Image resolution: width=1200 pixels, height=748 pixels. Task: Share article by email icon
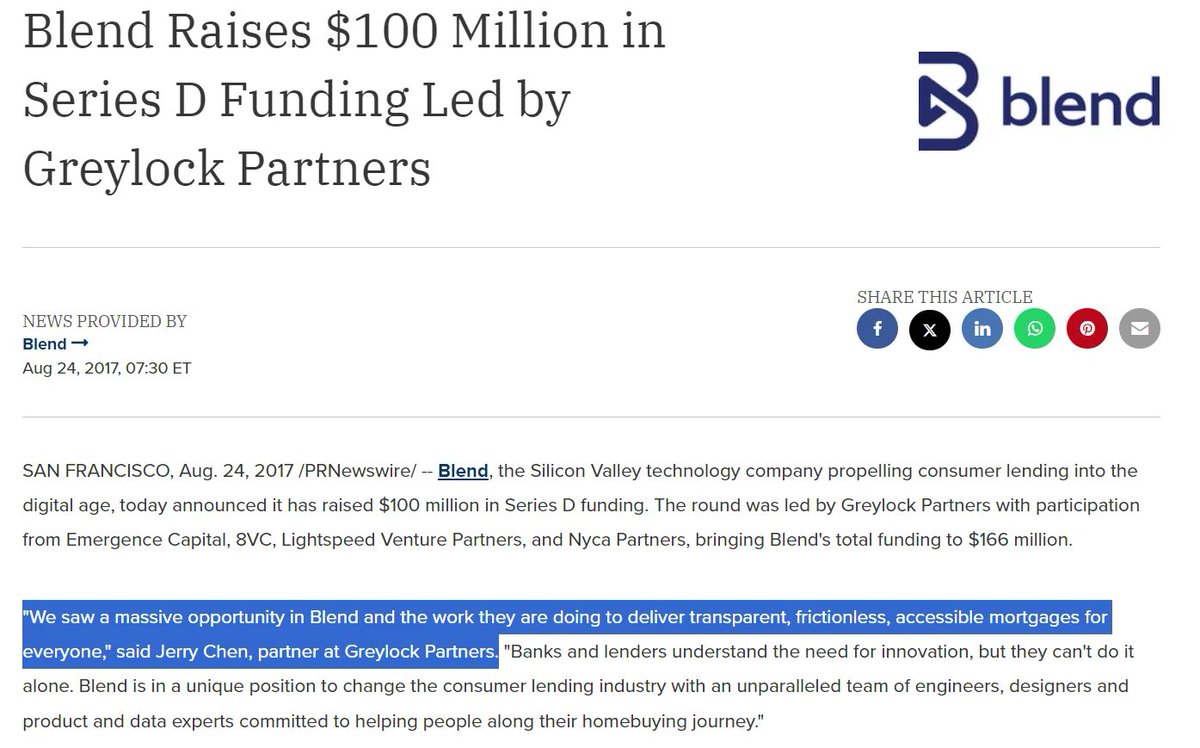point(1140,329)
